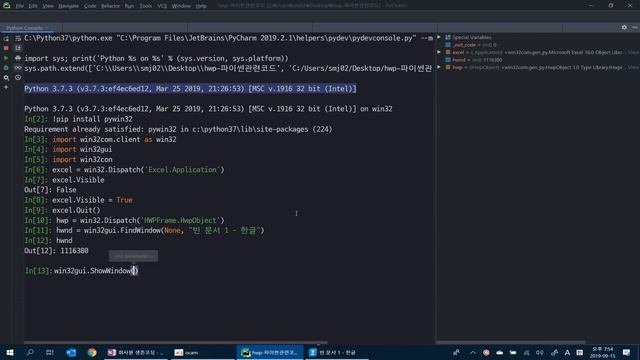
Task: Open the View menu
Action: (x=48, y=6)
